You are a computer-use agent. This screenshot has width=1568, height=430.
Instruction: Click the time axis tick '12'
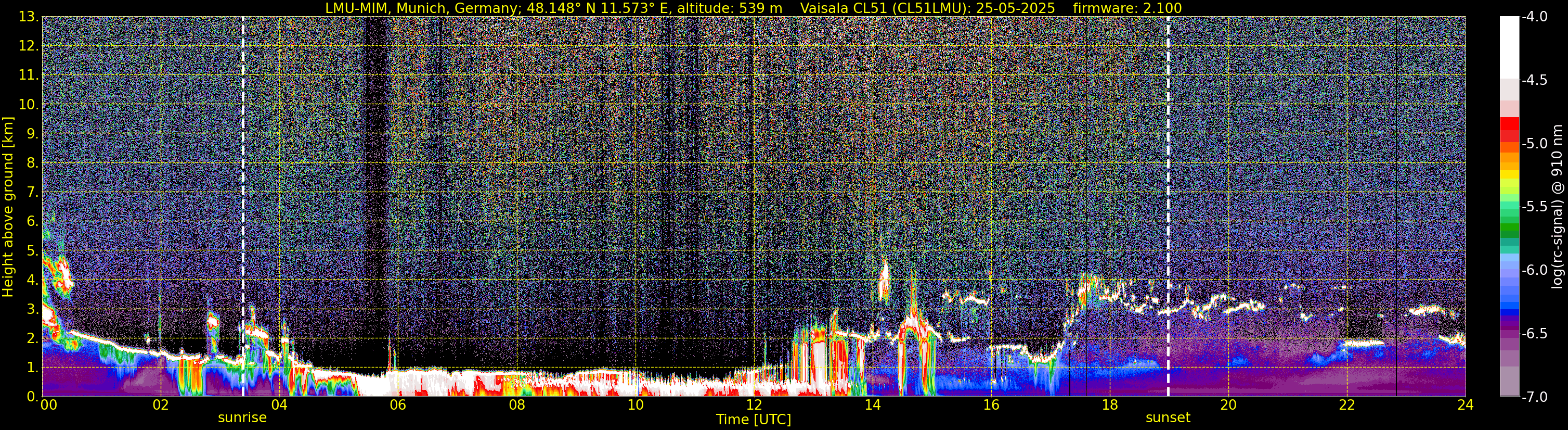click(x=754, y=405)
